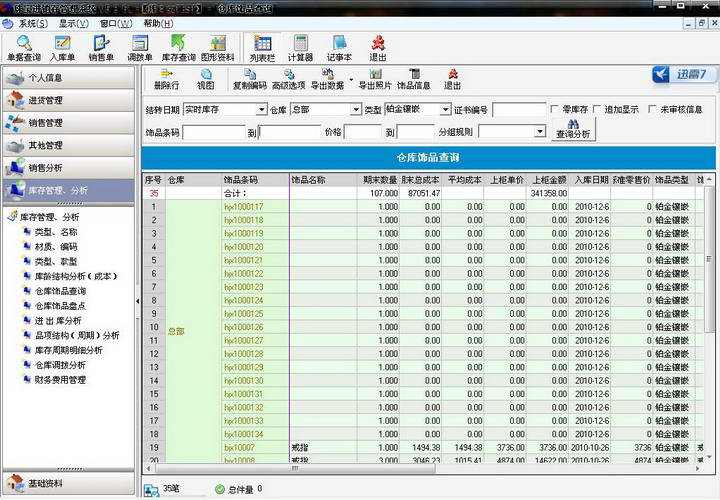Click the 35笔 status bar icon
Image resolution: width=720 pixels, height=500 pixels.
[x=151, y=490]
